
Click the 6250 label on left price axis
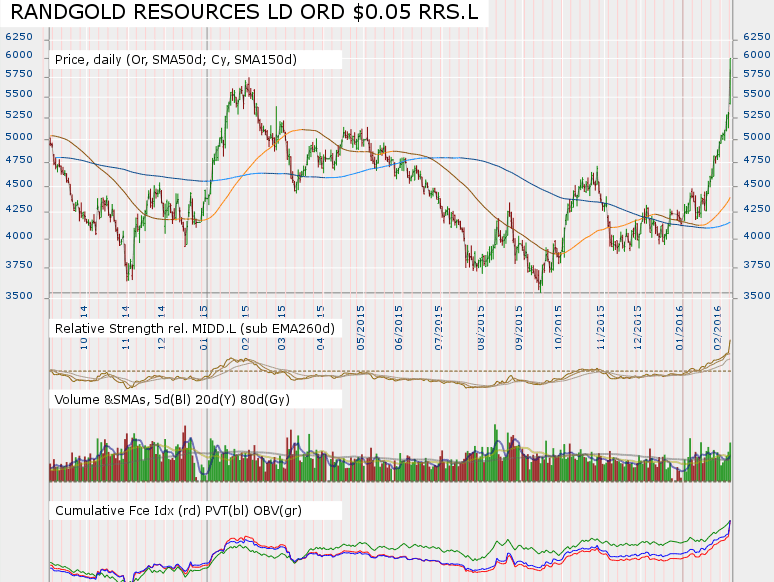point(19,36)
